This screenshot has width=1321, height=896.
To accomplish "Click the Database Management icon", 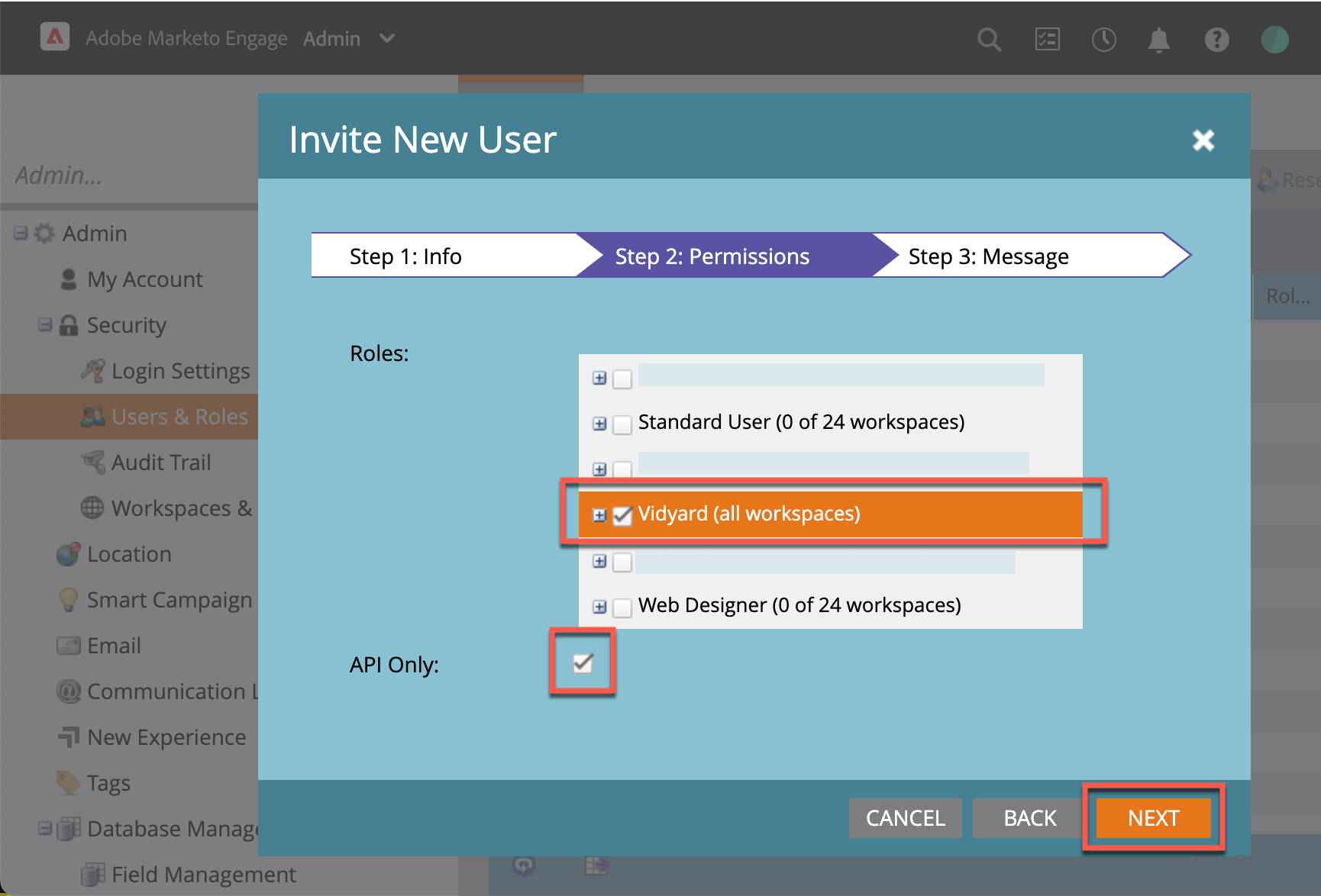I will pos(69,829).
